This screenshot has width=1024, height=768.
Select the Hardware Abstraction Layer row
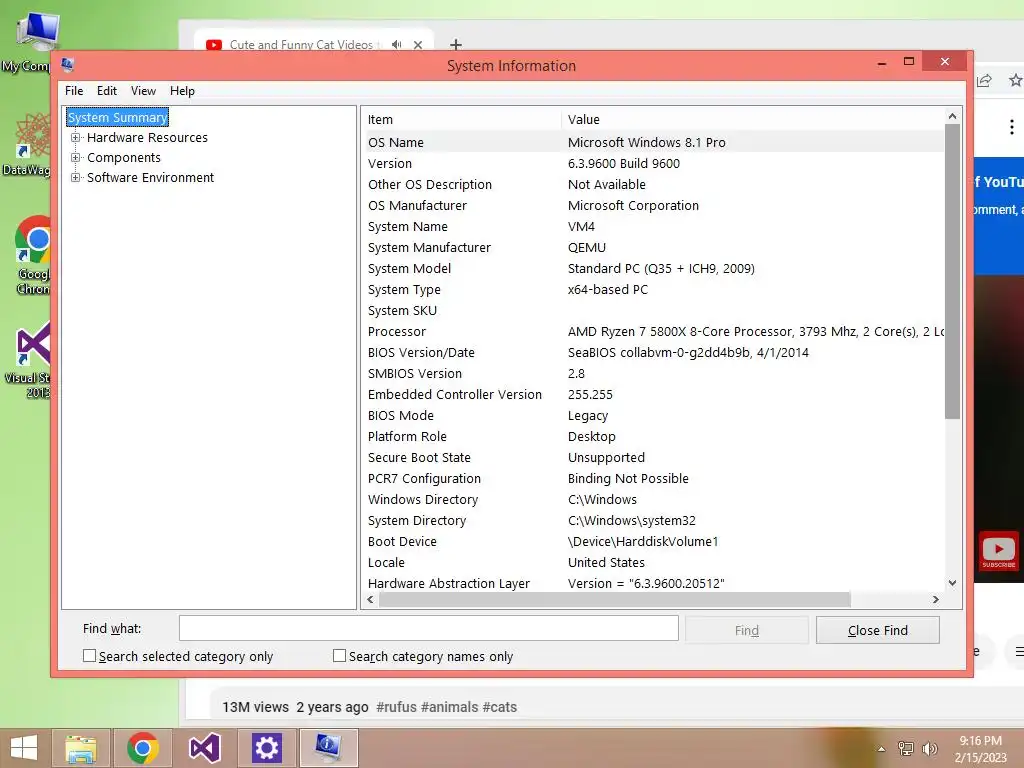point(653,583)
